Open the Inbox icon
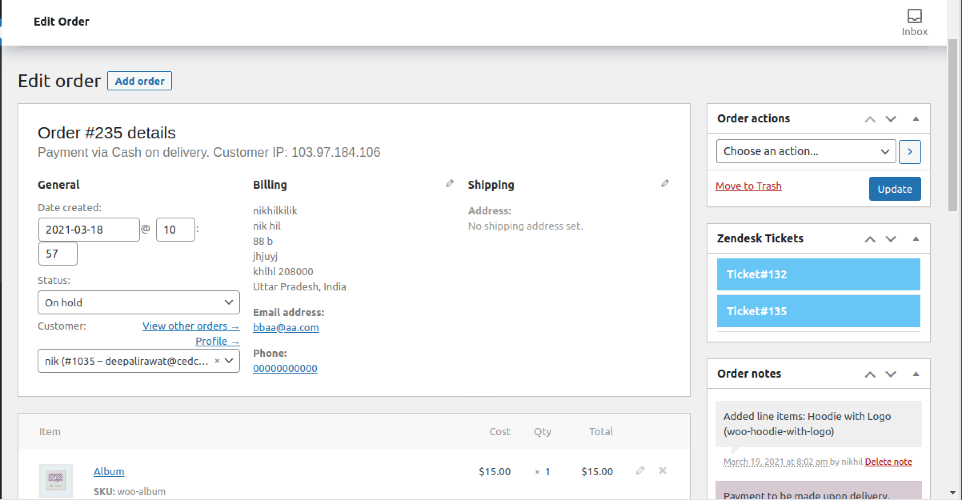The image size is (962, 500). (x=914, y=22)
